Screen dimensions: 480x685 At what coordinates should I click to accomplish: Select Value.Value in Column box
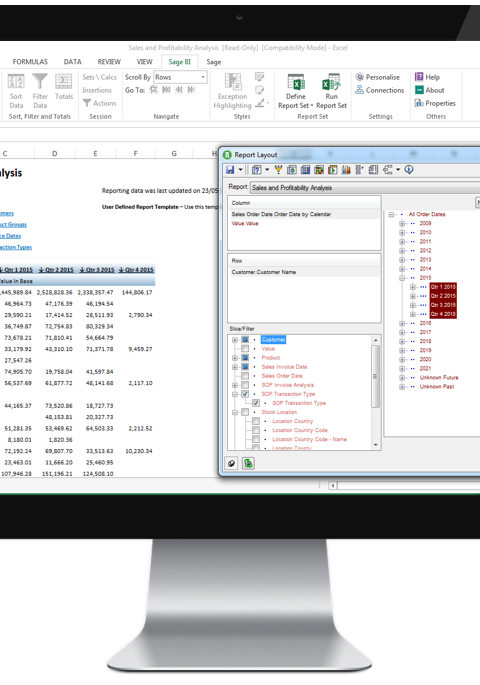pos(245,223)
